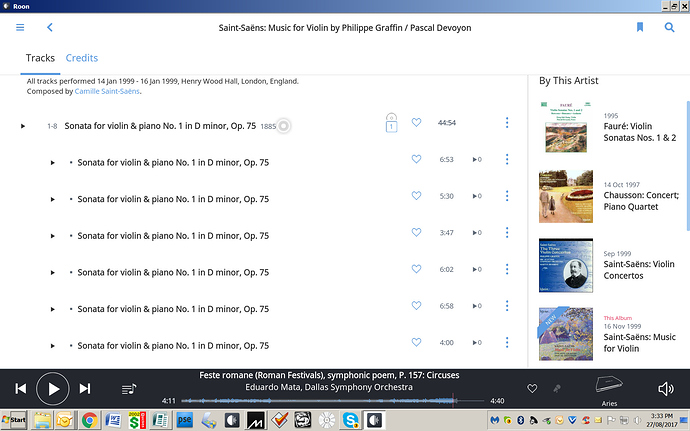Favorite the 44:54 sonata work

[416, 122]
